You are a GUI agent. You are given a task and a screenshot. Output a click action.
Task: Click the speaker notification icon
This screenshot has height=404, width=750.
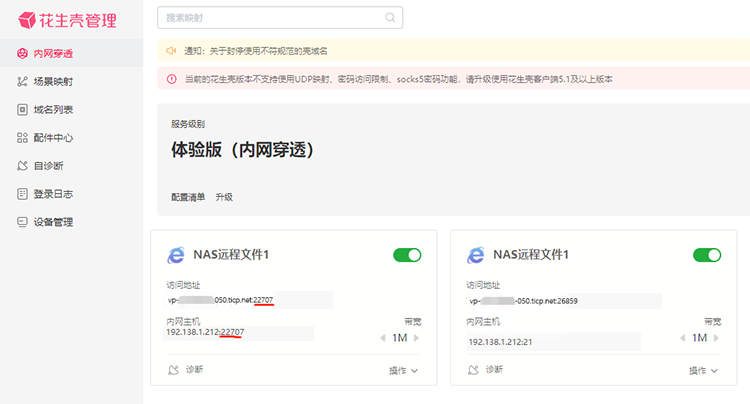(x=171, y=51)
